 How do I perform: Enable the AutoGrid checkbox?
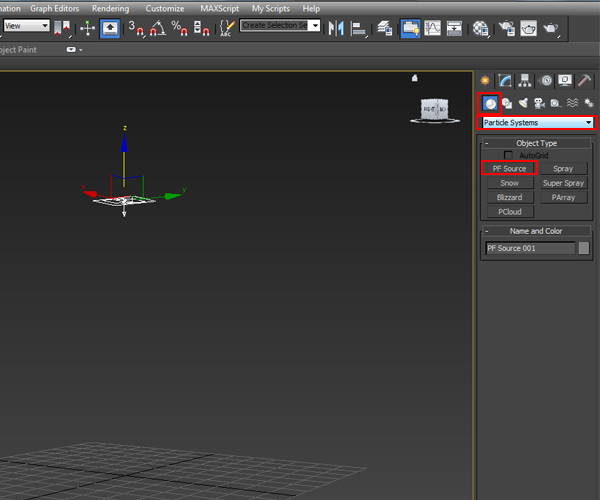pyautogui.click(x=508, y=155)
